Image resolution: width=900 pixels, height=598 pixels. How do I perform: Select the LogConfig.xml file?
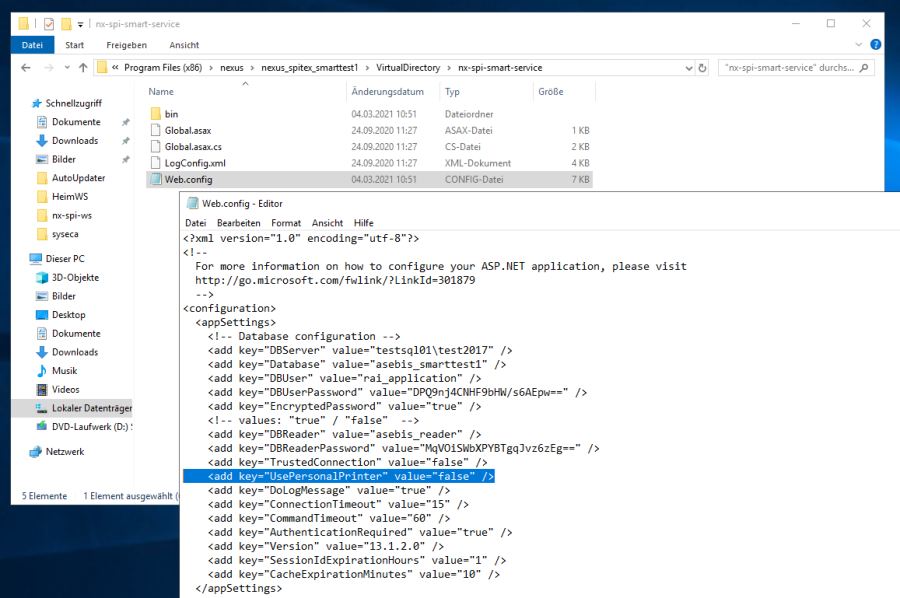point(195,163)
